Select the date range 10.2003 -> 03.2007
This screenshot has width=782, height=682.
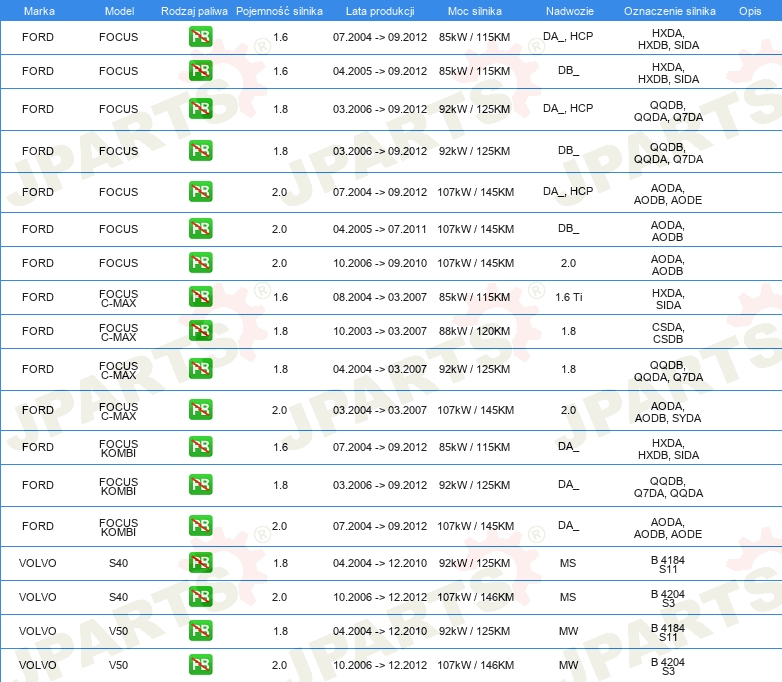[380, 331]
